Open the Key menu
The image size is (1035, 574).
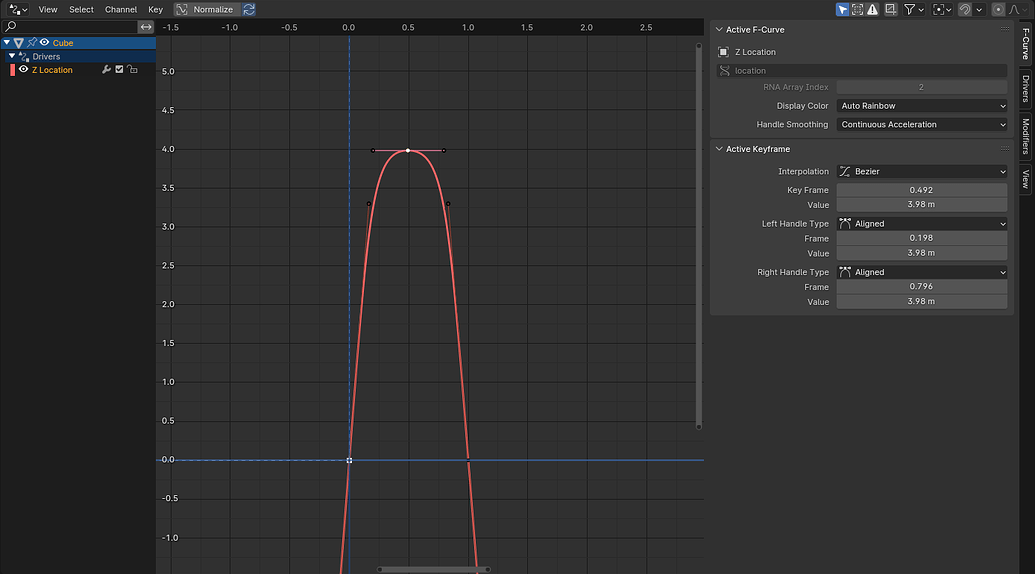coord(155,9)
